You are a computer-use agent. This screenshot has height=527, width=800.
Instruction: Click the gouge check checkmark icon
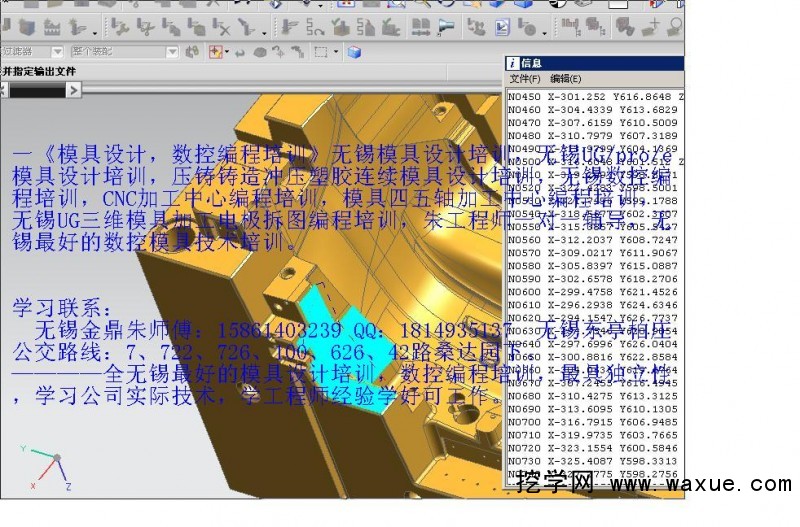(391, 27)
